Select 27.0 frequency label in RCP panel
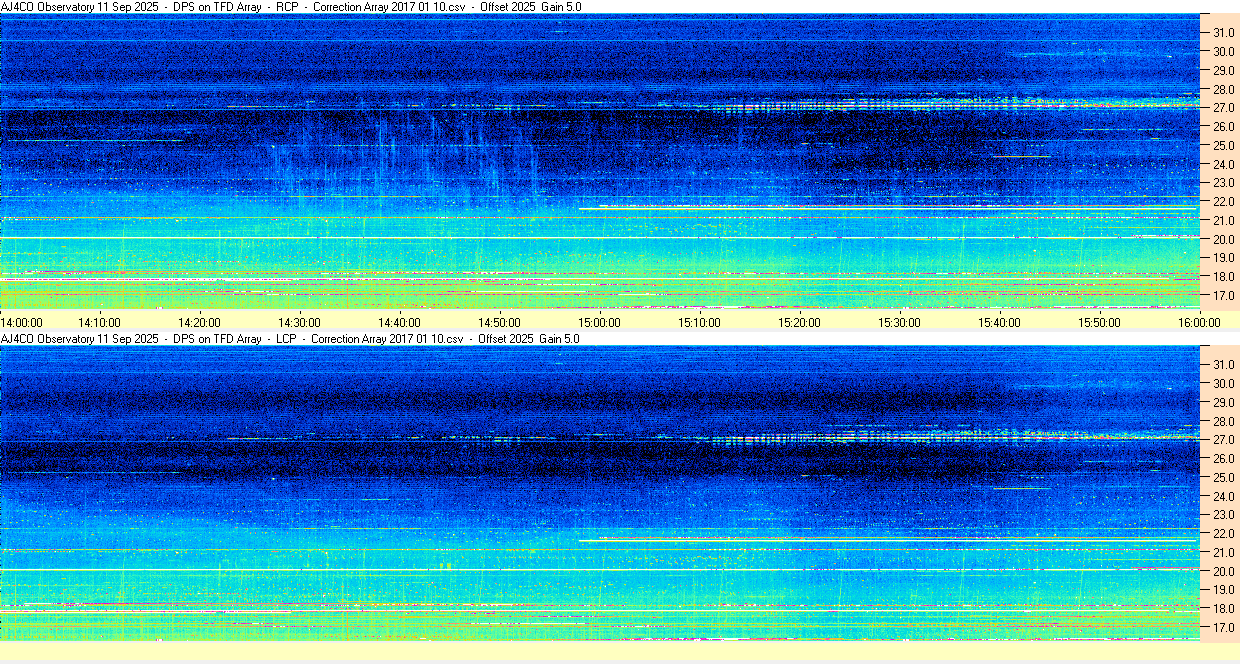 1224,108
